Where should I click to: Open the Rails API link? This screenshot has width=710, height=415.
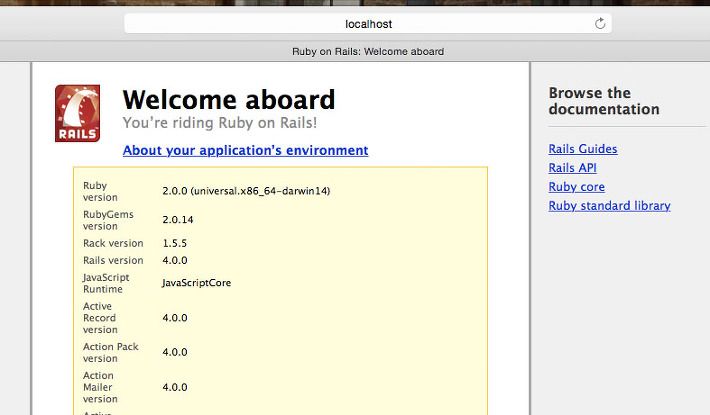[x=572, y=168]
